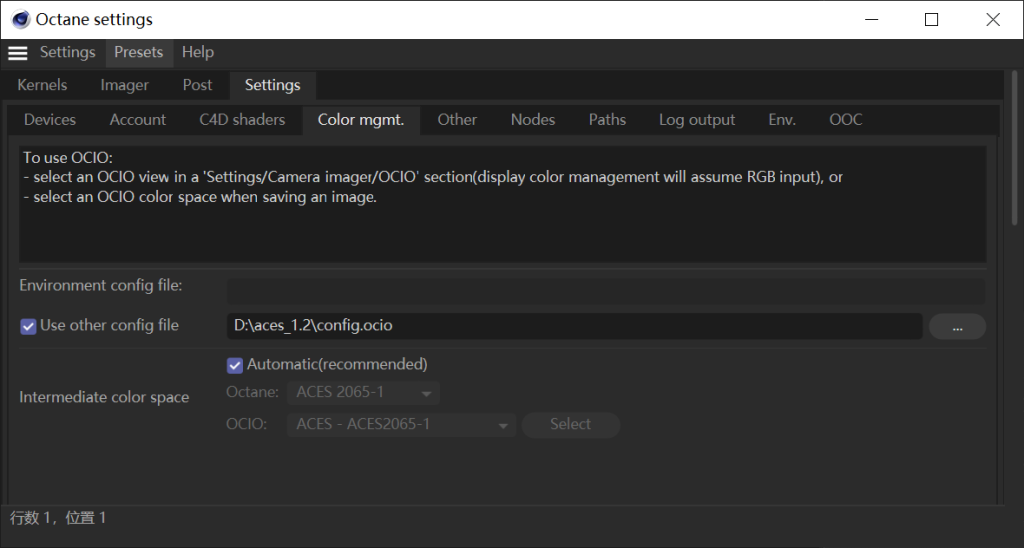
Task: Select the Devices sub-tab
Action: (x=50, y=120)
